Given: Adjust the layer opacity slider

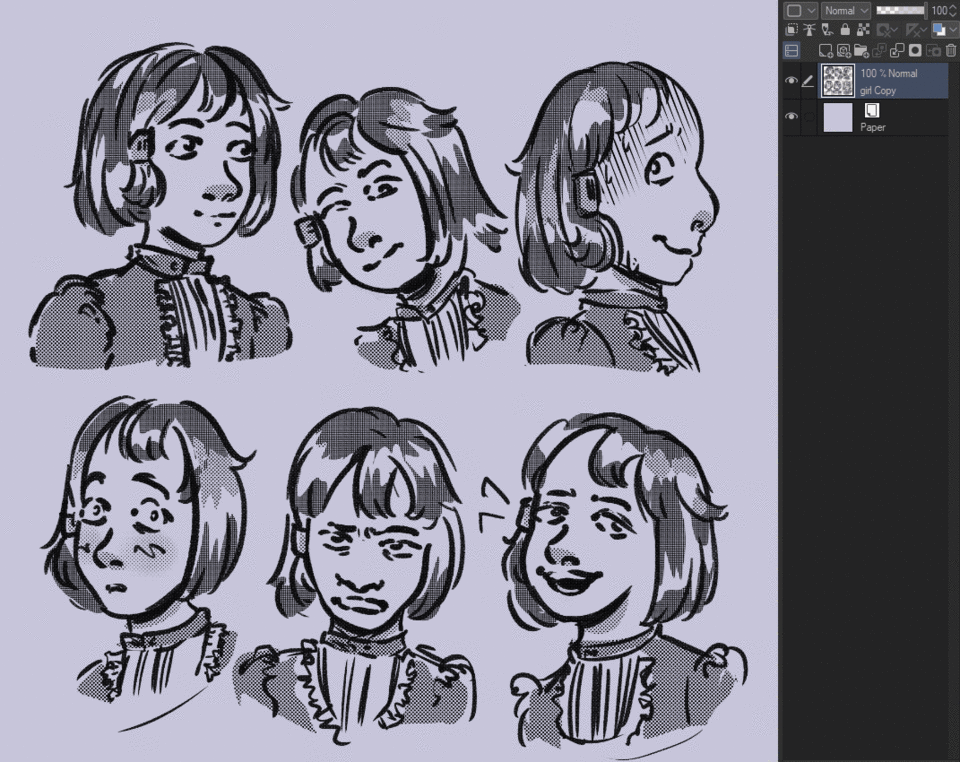Looking at the screenshot, I should (900, 10).
